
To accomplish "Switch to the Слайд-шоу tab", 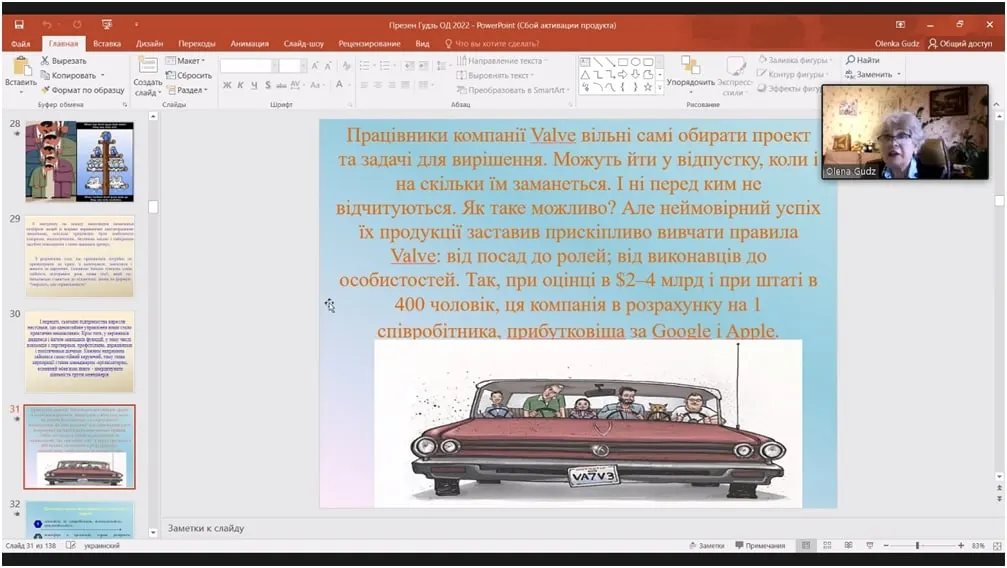I will (304, 44).
